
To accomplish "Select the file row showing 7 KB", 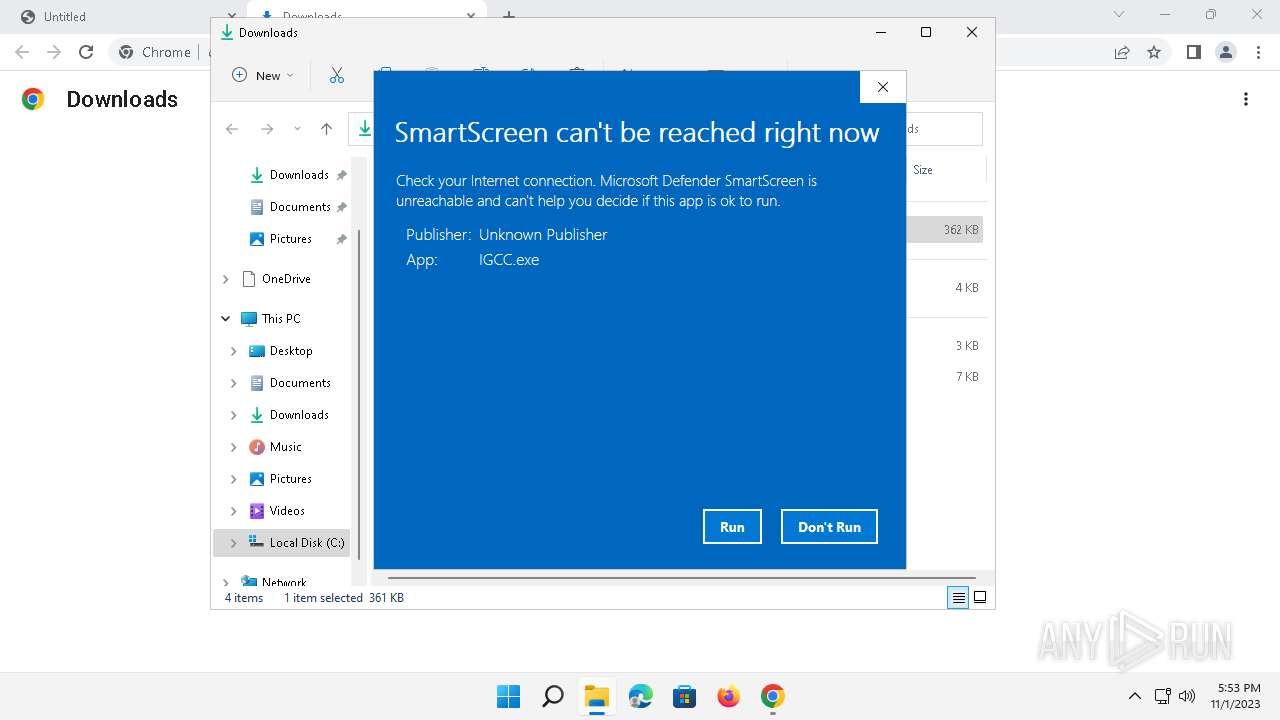I will pos(945,377).
